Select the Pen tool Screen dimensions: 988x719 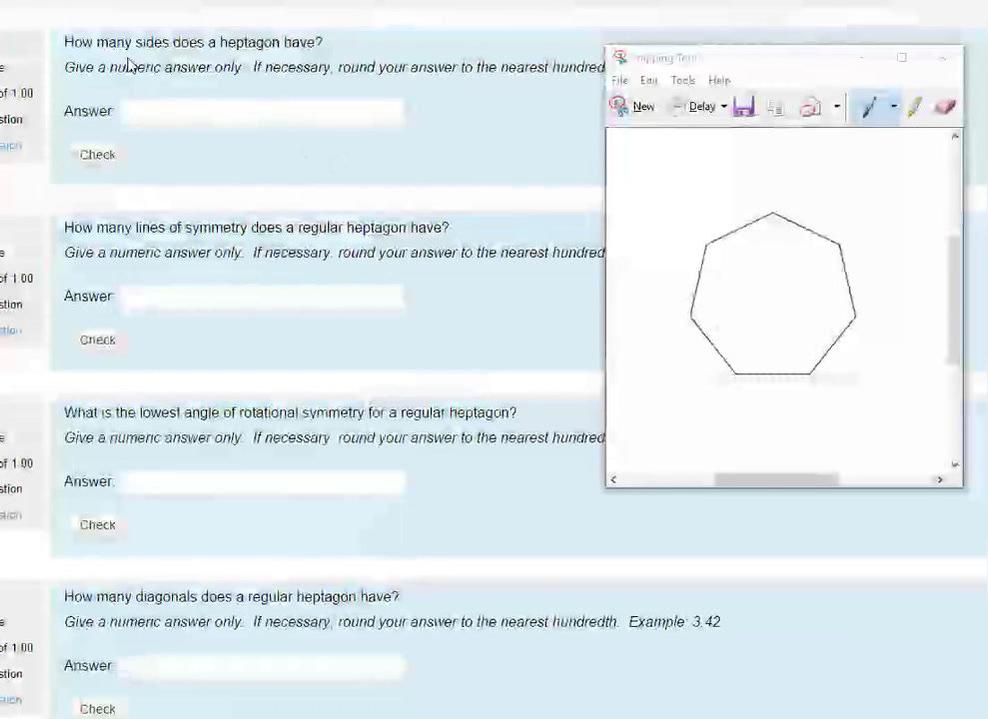868,107
